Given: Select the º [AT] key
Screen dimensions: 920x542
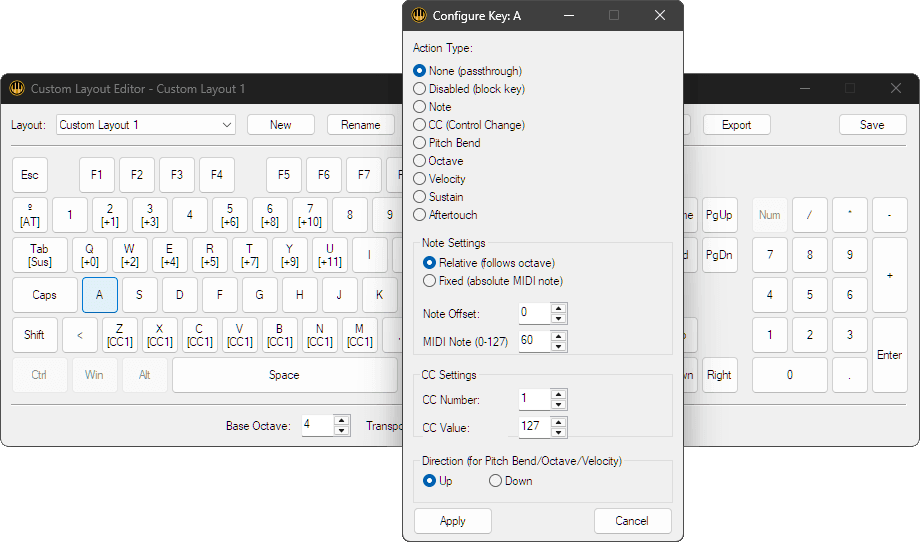Looking at the screenshot, I should click(30, 215).
